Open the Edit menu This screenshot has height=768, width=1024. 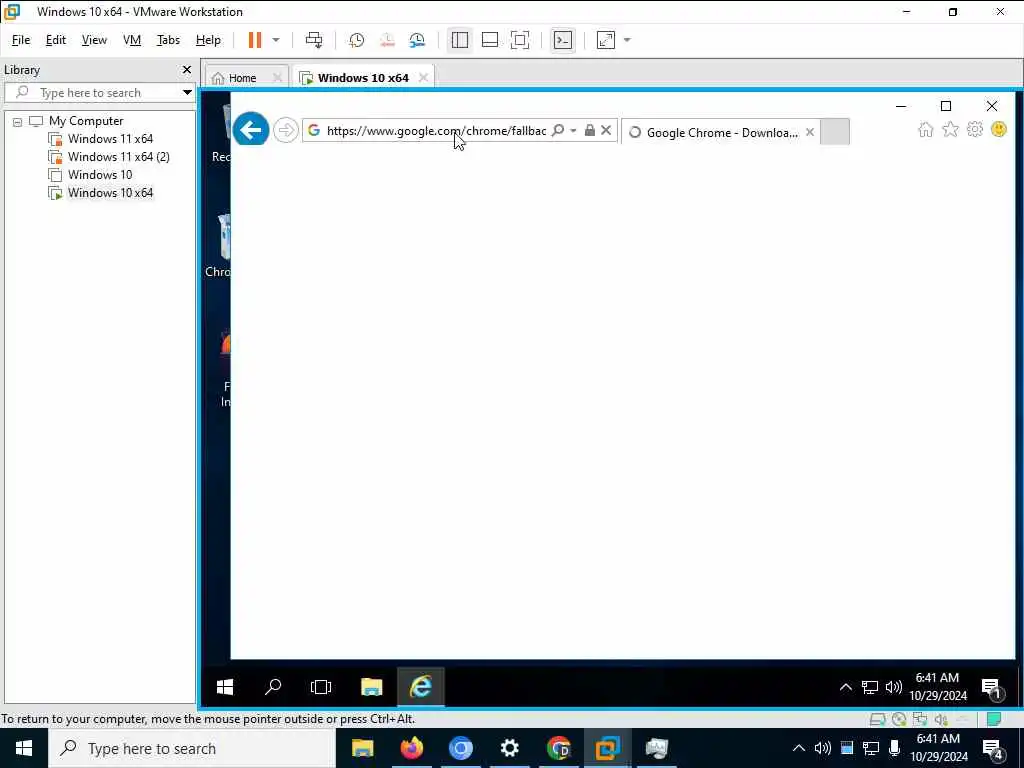click(56, 40)
